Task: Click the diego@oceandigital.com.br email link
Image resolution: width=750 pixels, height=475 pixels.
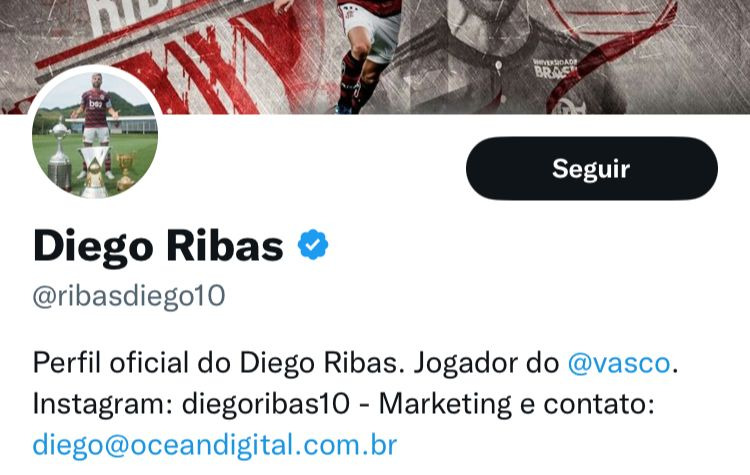Action: coord(215,445)
